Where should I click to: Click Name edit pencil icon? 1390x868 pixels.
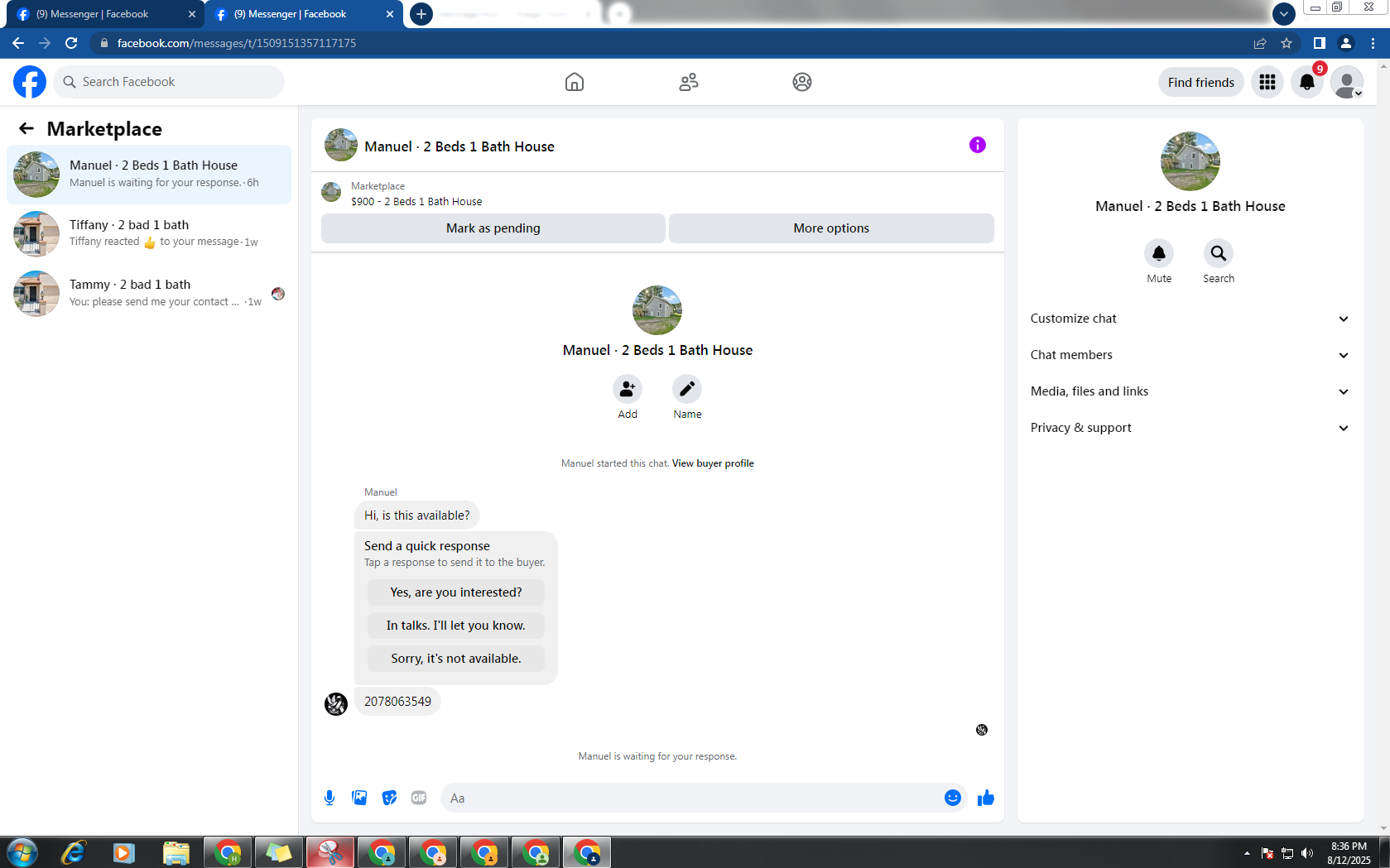coord(687,389)
